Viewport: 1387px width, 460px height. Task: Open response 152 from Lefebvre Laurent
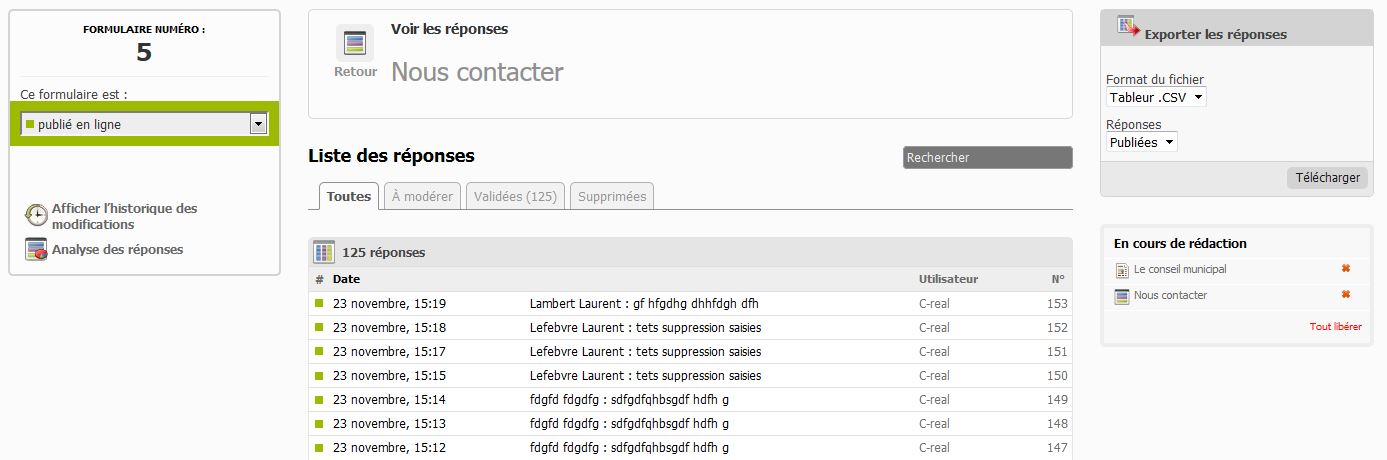(645, 328)
